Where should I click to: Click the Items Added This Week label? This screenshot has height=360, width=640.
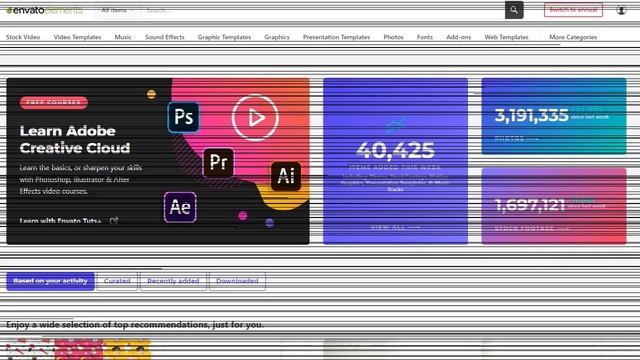395,167
